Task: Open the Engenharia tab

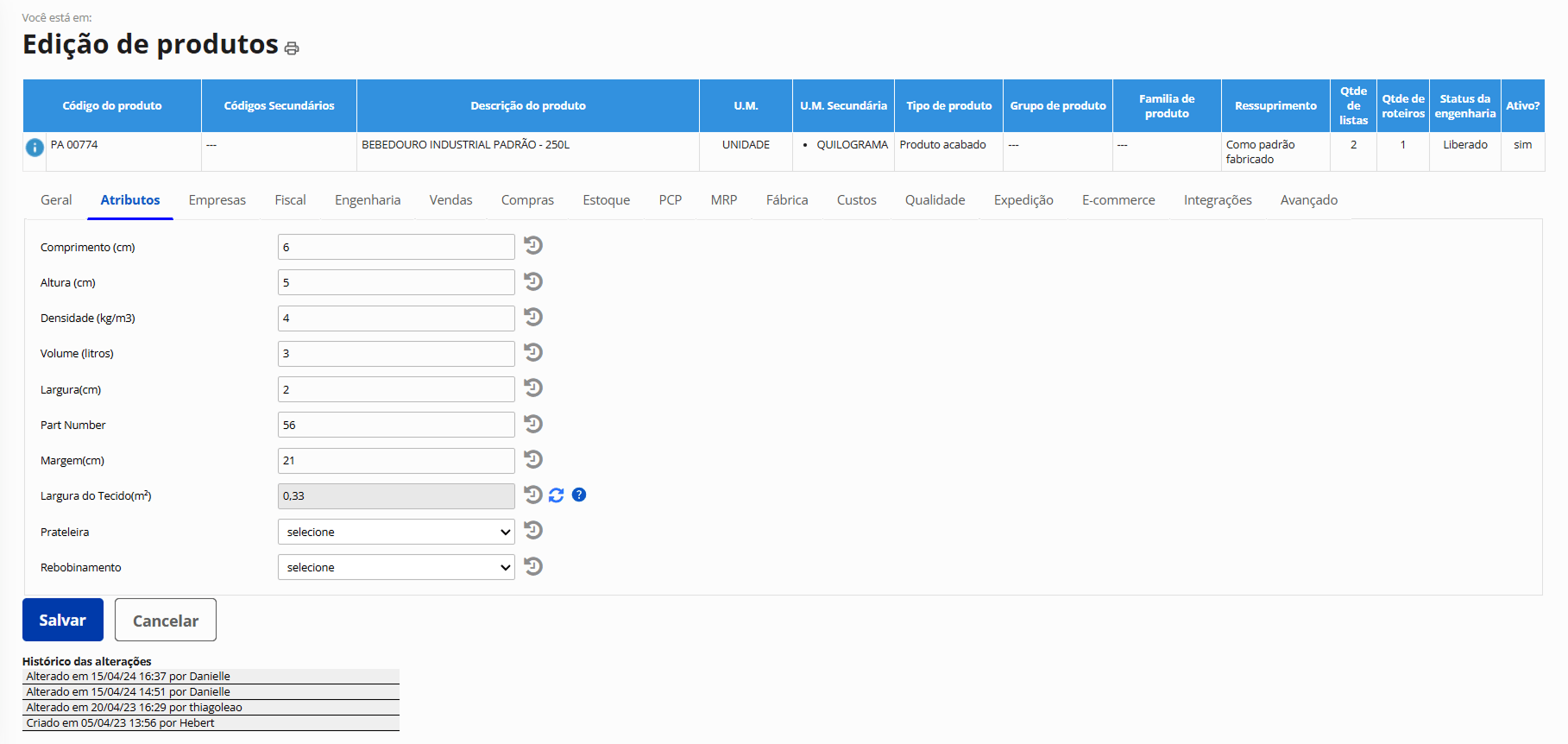Action: point(368,200)
